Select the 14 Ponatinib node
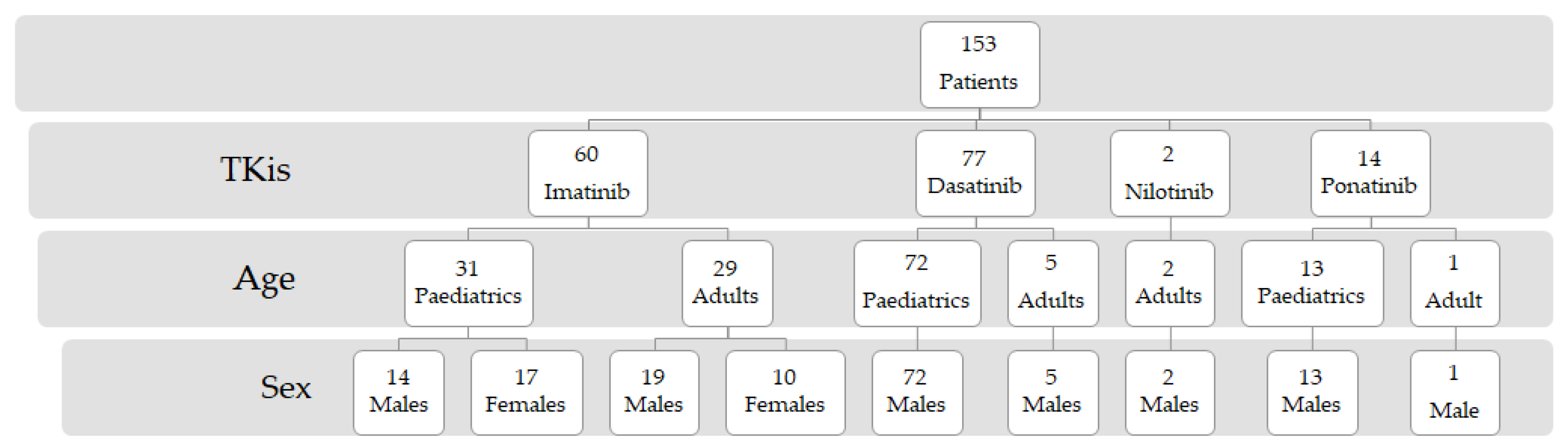 [x=1370, y=174]
